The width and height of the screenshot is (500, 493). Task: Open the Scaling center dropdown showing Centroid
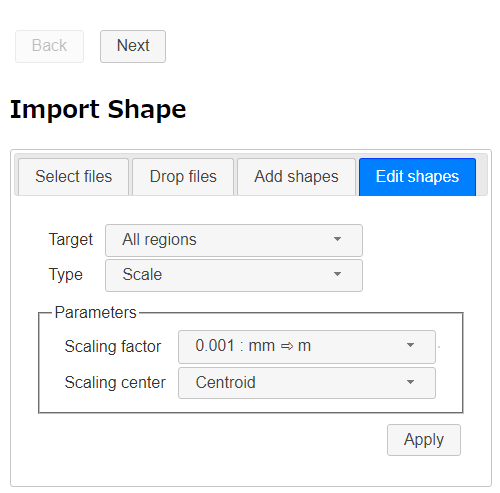(x=307, y=383)
